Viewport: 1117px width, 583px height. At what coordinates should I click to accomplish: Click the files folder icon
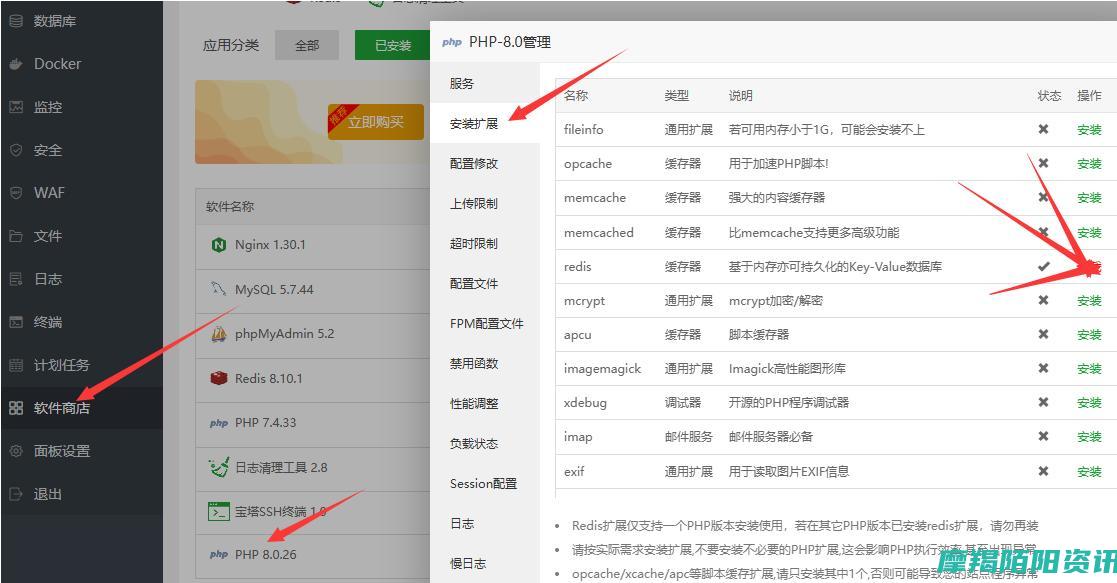point(16,236)
